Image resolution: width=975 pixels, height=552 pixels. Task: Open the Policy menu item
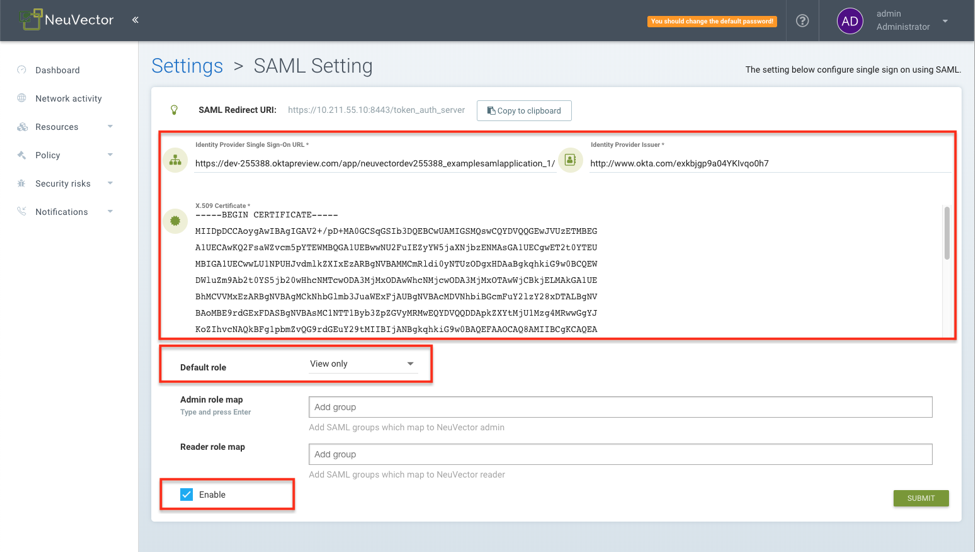[x=47, y=155]
